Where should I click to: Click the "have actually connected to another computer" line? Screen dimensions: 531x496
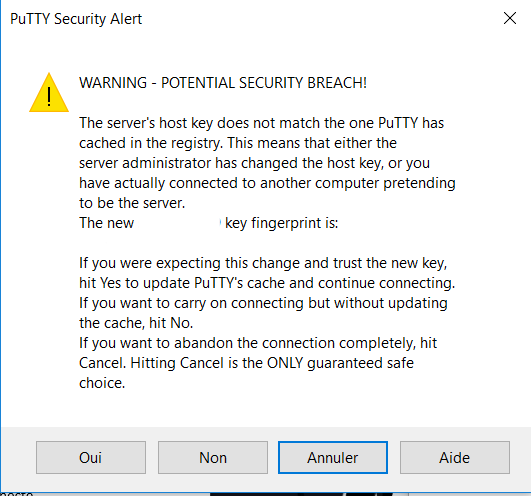[267, 183]
